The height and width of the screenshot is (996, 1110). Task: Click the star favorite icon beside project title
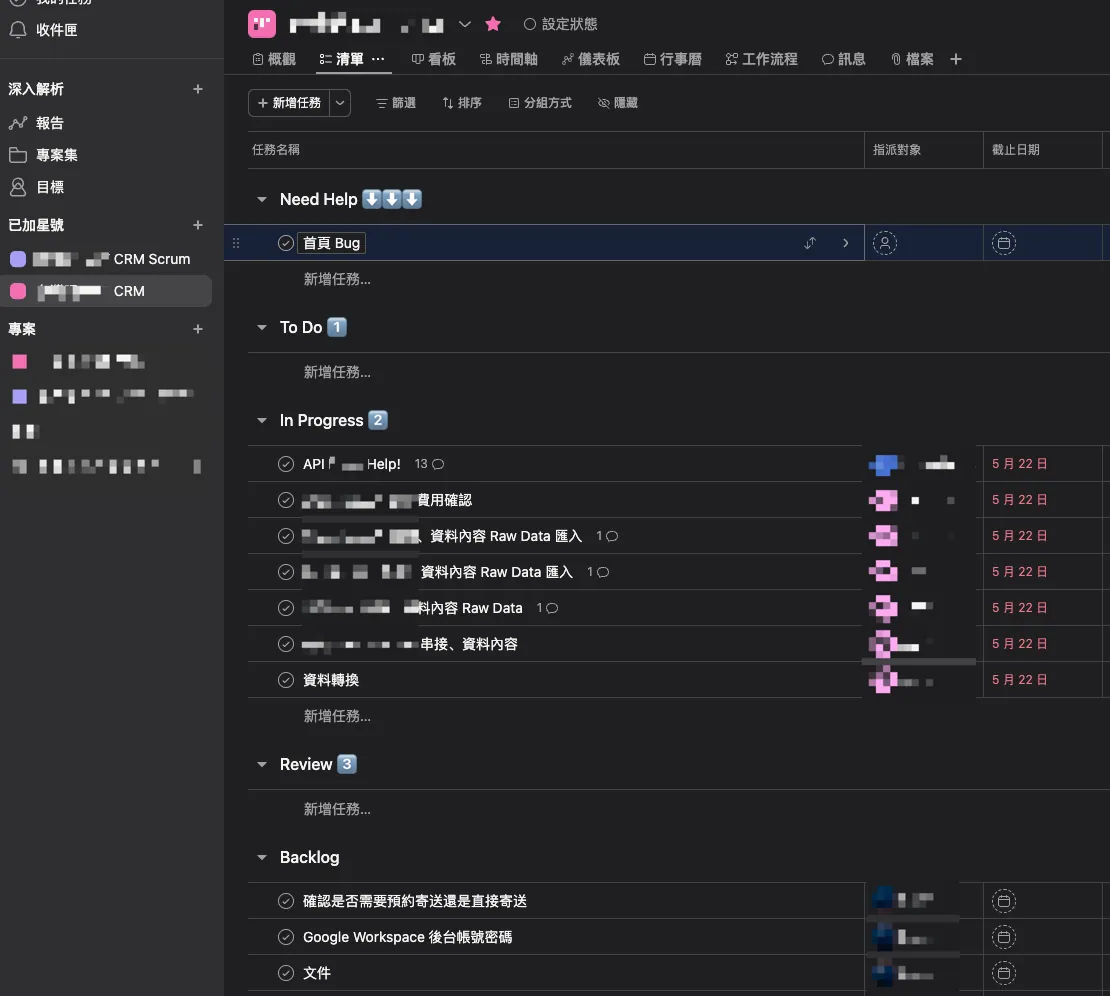click(x=493, y=24)
